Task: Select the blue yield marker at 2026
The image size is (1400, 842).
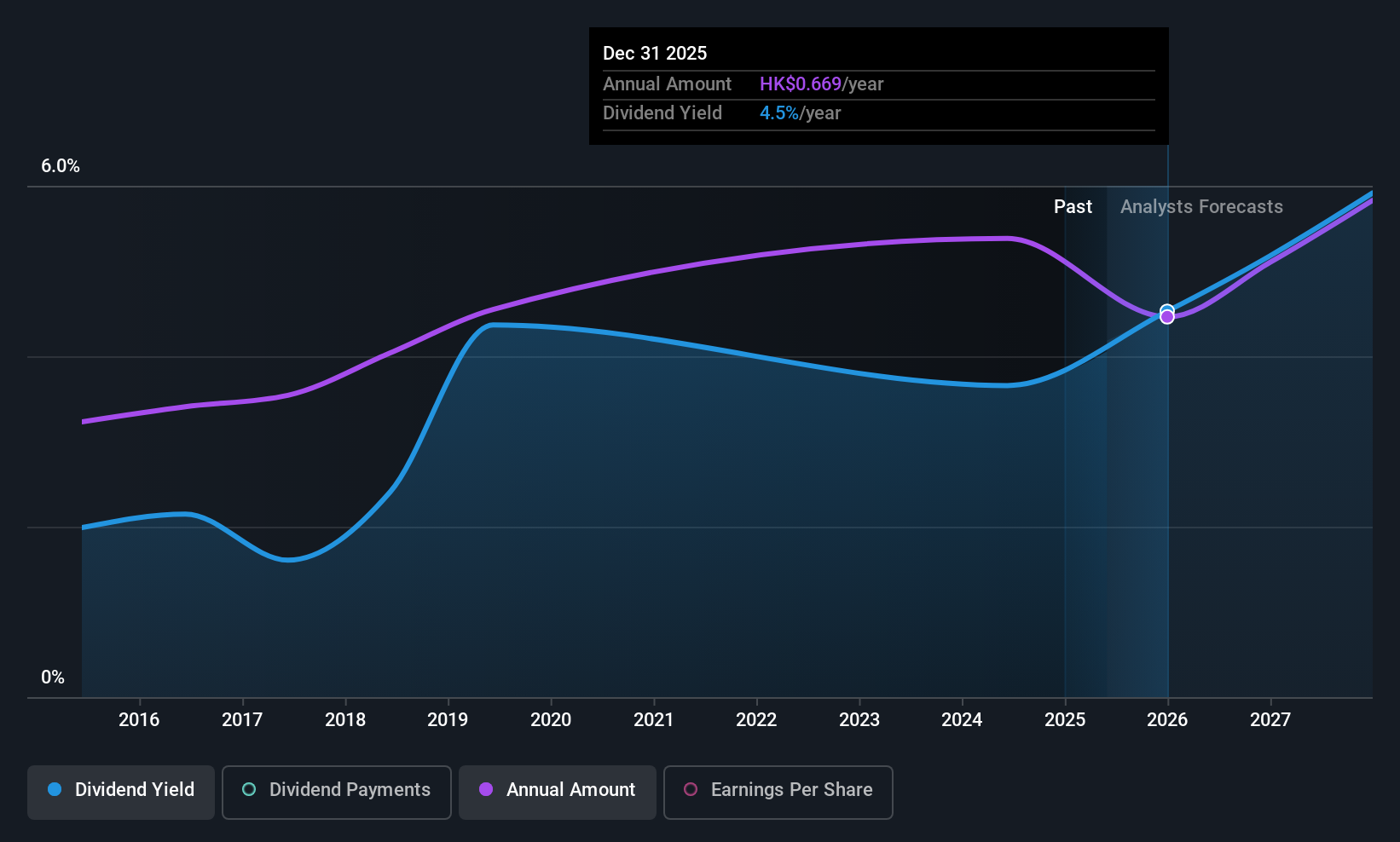Action: click(x=1167, y=309)
